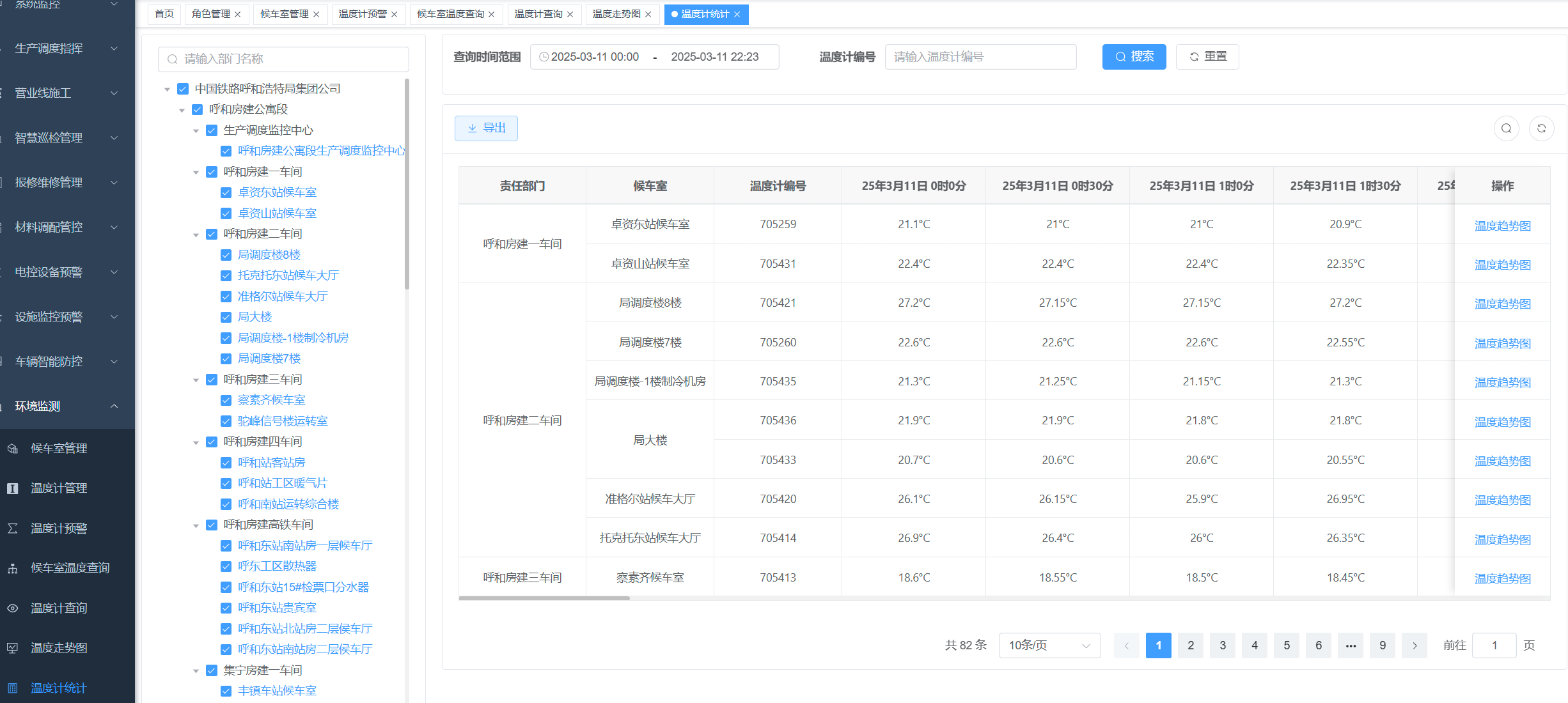Go to page 2 of results
This screenshot has height=703, width=1568.
(1191, 645)
